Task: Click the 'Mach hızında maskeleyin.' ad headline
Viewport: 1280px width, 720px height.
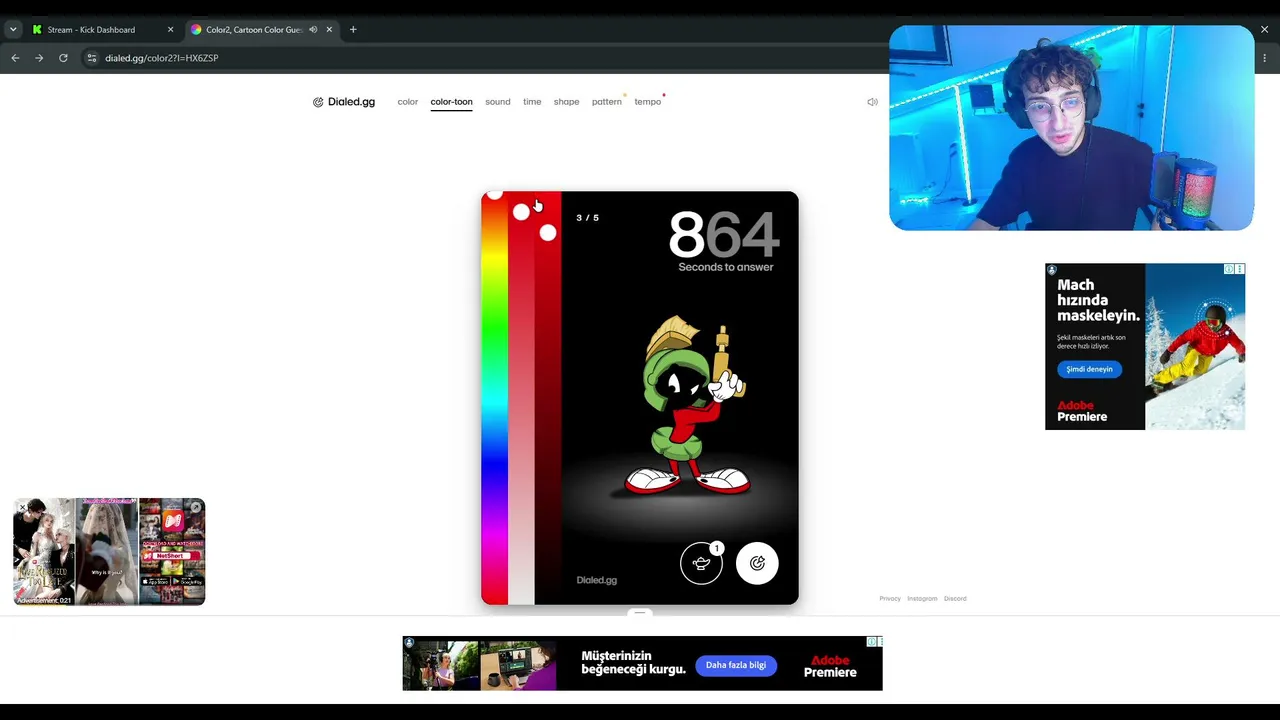Action: (1099, 300)
